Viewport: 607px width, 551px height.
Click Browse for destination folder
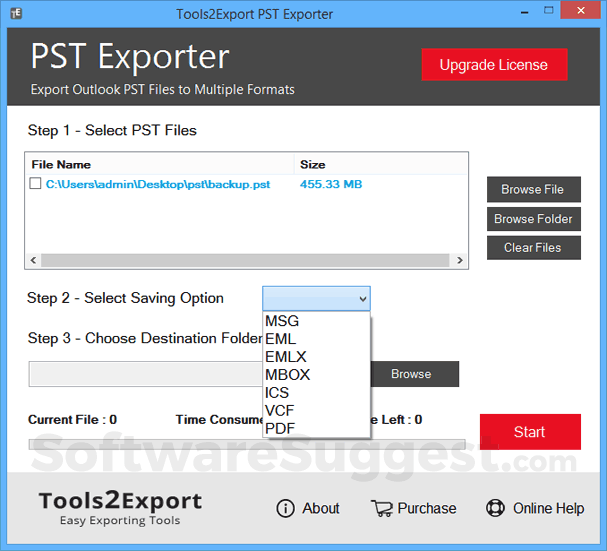[x=414, y=374]
